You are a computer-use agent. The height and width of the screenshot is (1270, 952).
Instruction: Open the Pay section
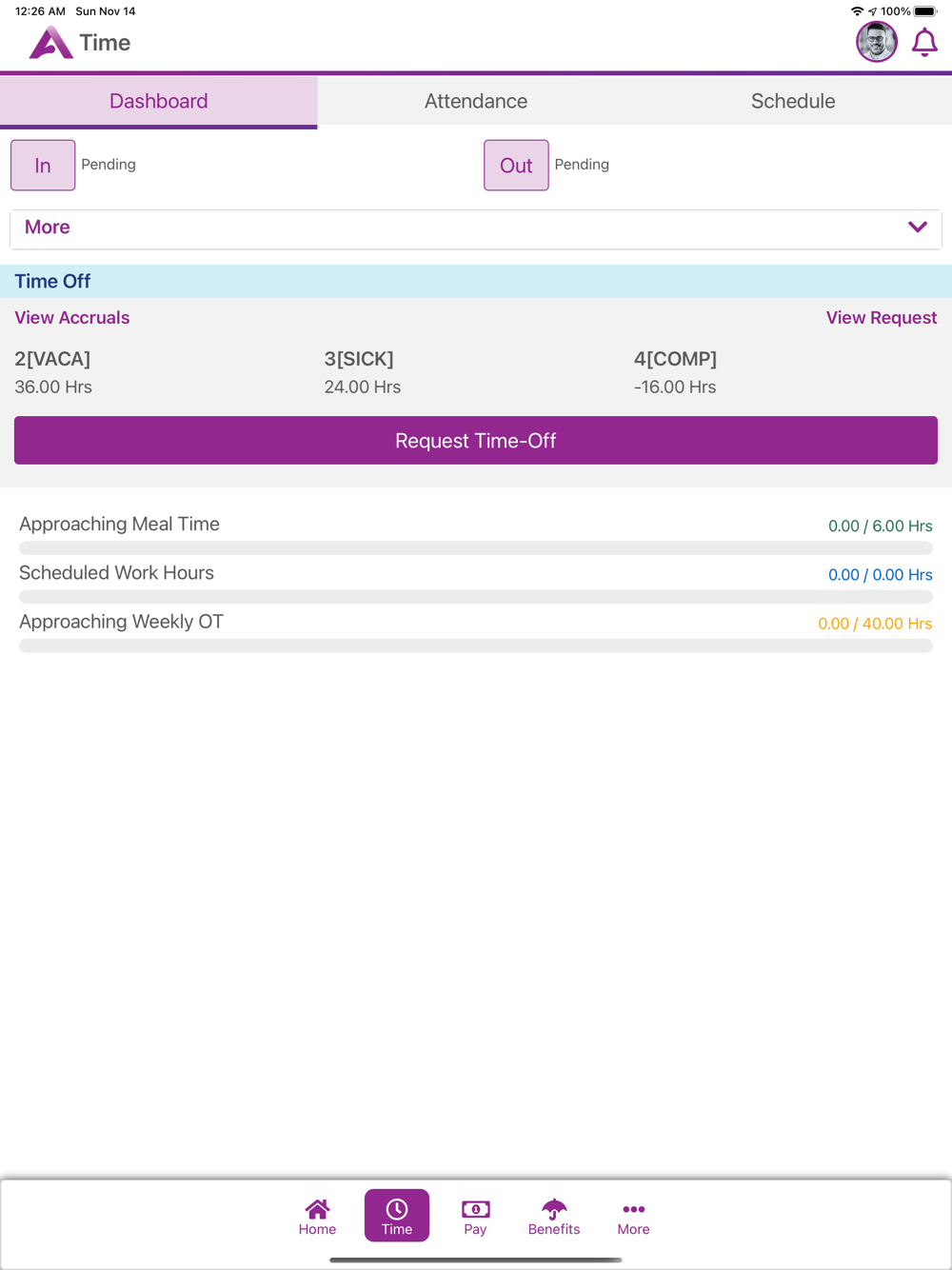click(x=475, y=1217)
